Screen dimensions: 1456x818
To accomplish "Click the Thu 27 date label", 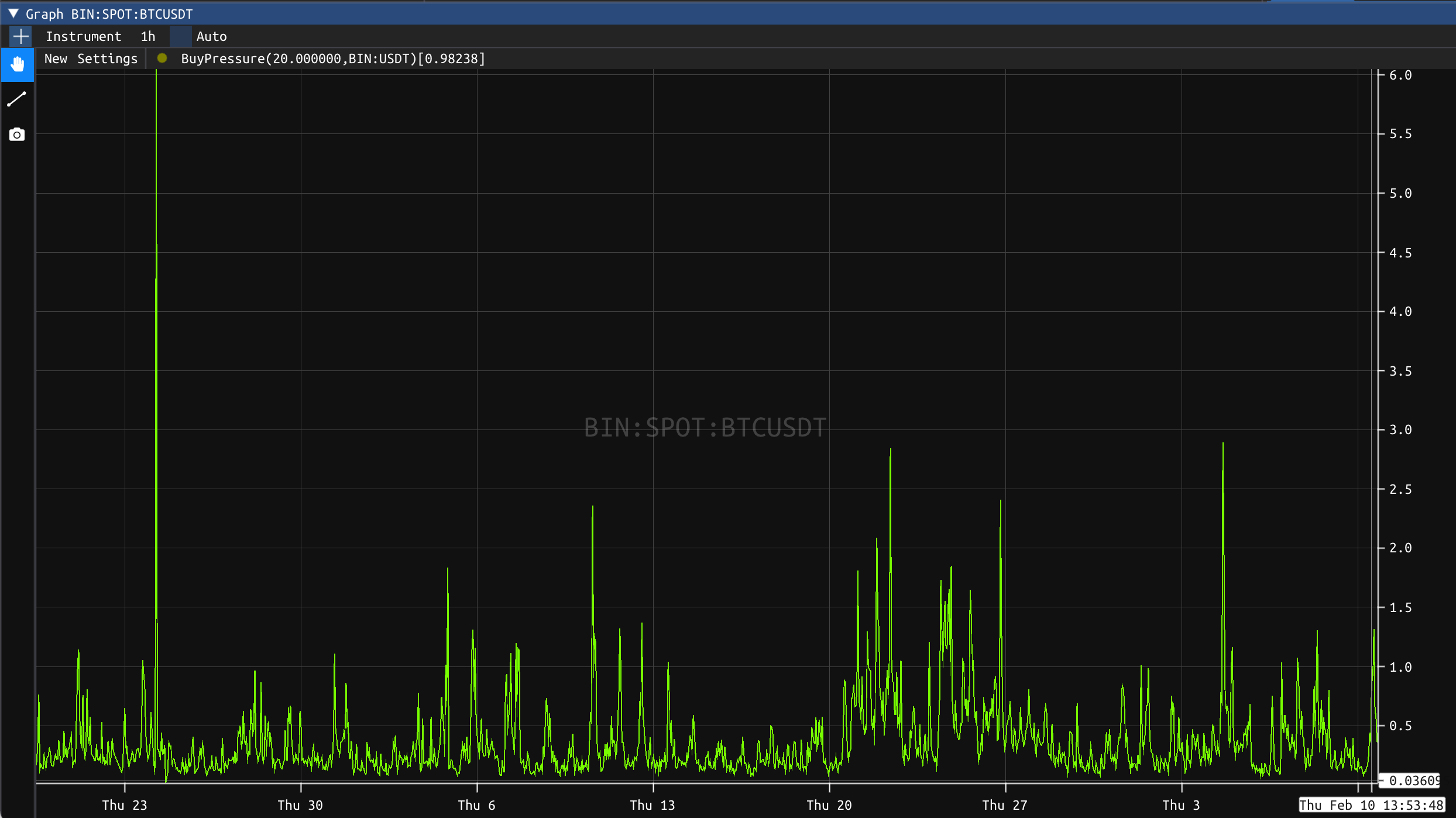I will coord(1005,805).
